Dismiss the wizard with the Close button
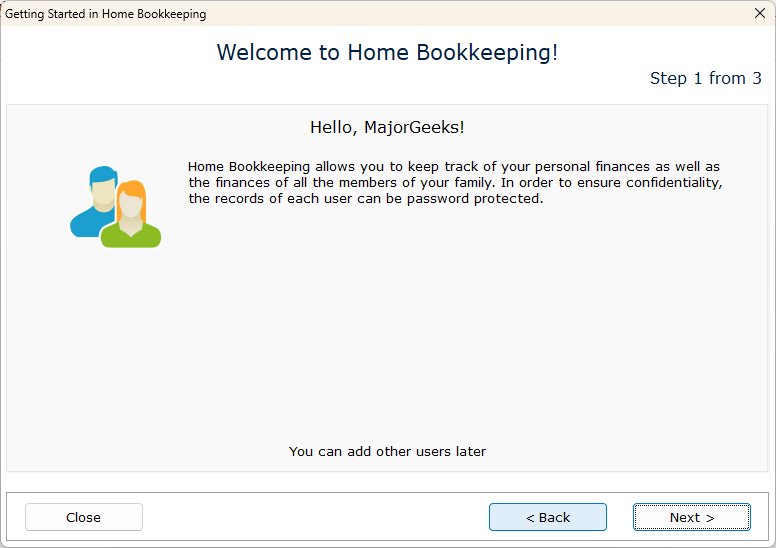The image size is (776, 548). pos(84,517)
